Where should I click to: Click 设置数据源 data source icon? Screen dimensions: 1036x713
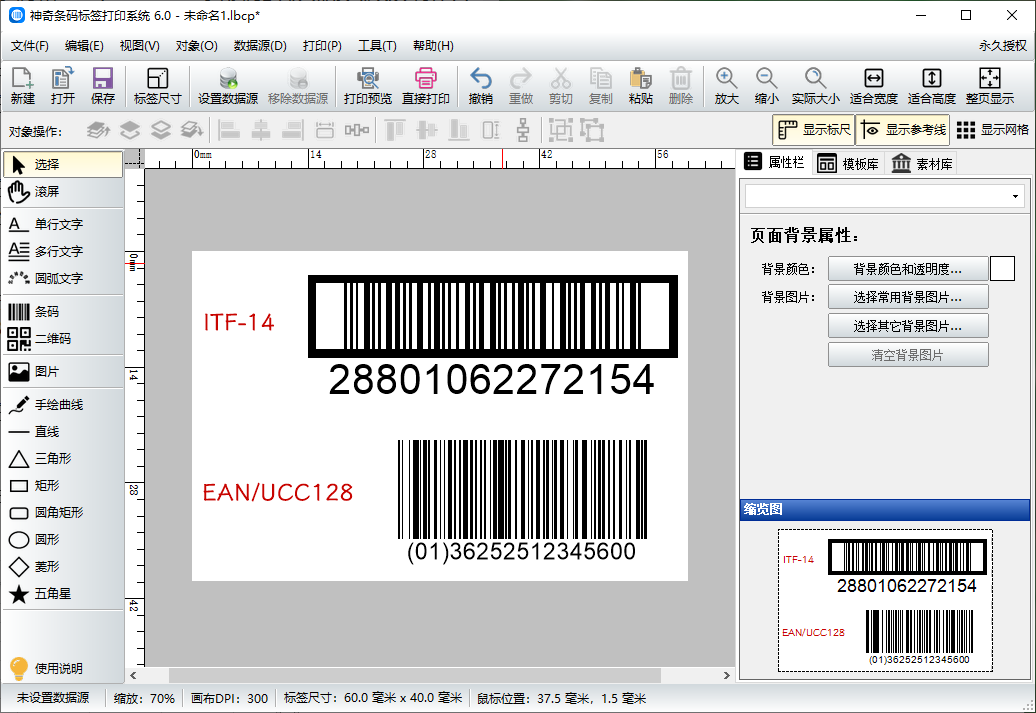228,86
